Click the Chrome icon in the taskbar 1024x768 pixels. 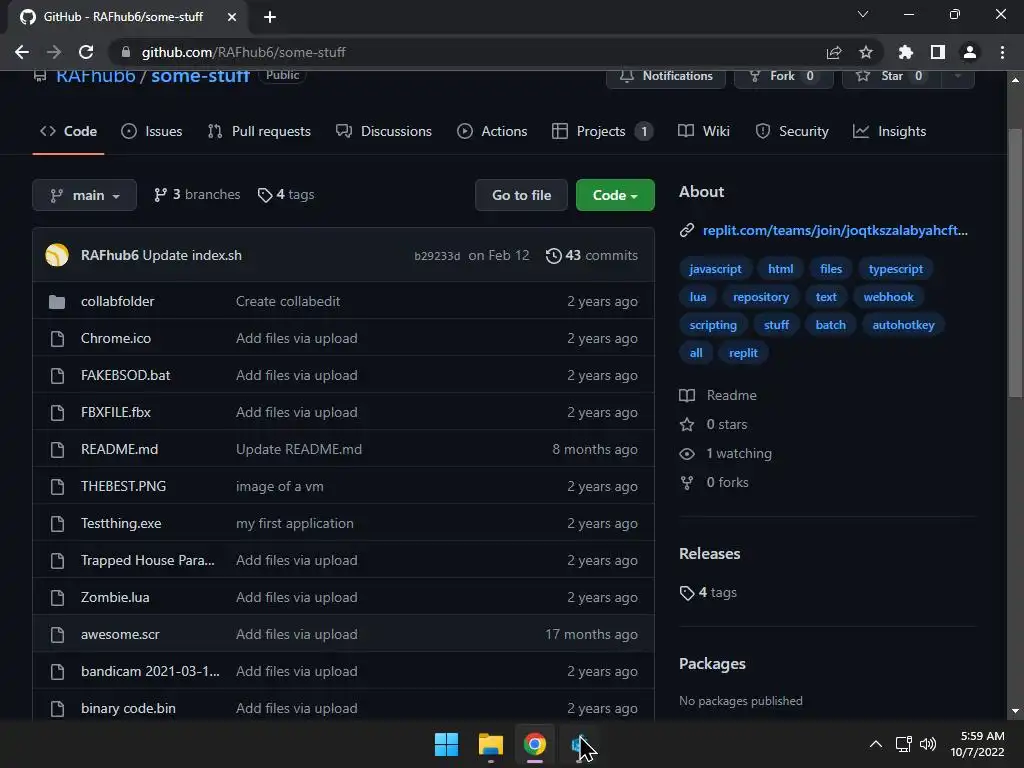pos(534,744)
